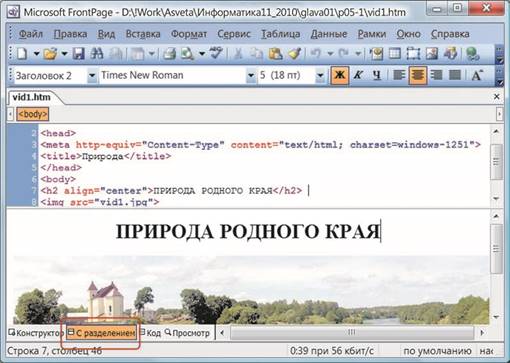The height and width of the screenshot is (363, 510).
Task: Insert a hyperlink with the globe icon
Action: [x=473, y=53]
